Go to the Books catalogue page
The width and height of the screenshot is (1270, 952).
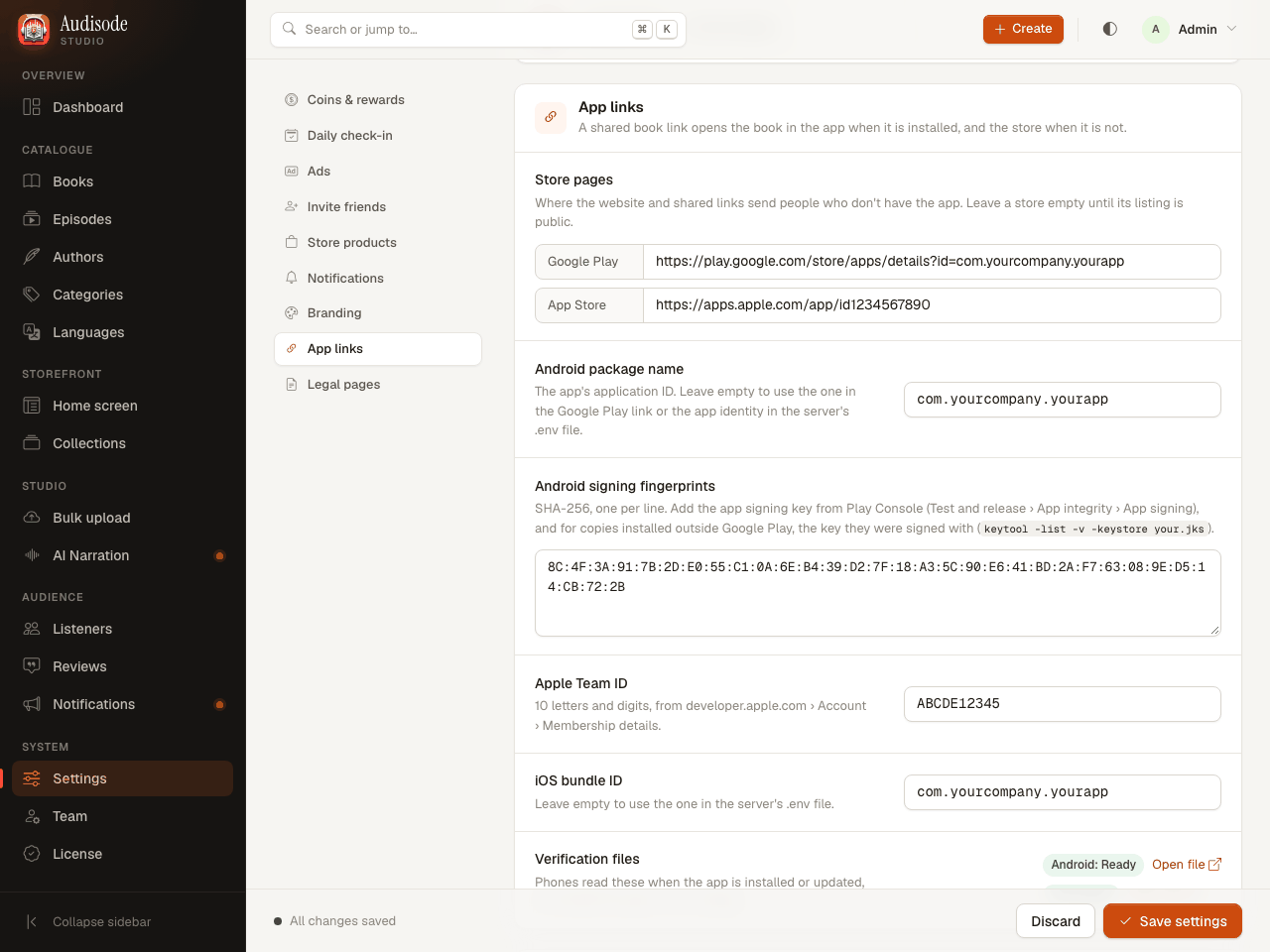[123, 181]
